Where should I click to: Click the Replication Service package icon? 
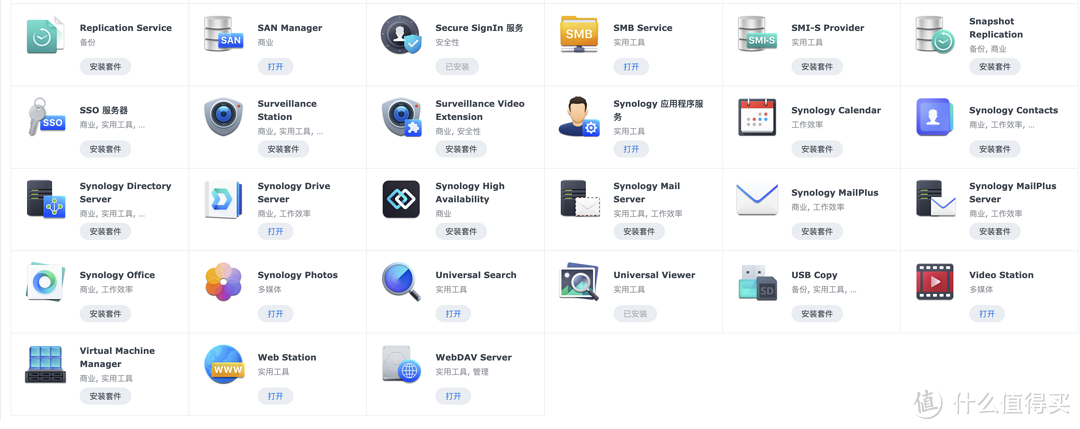(45, 34)
